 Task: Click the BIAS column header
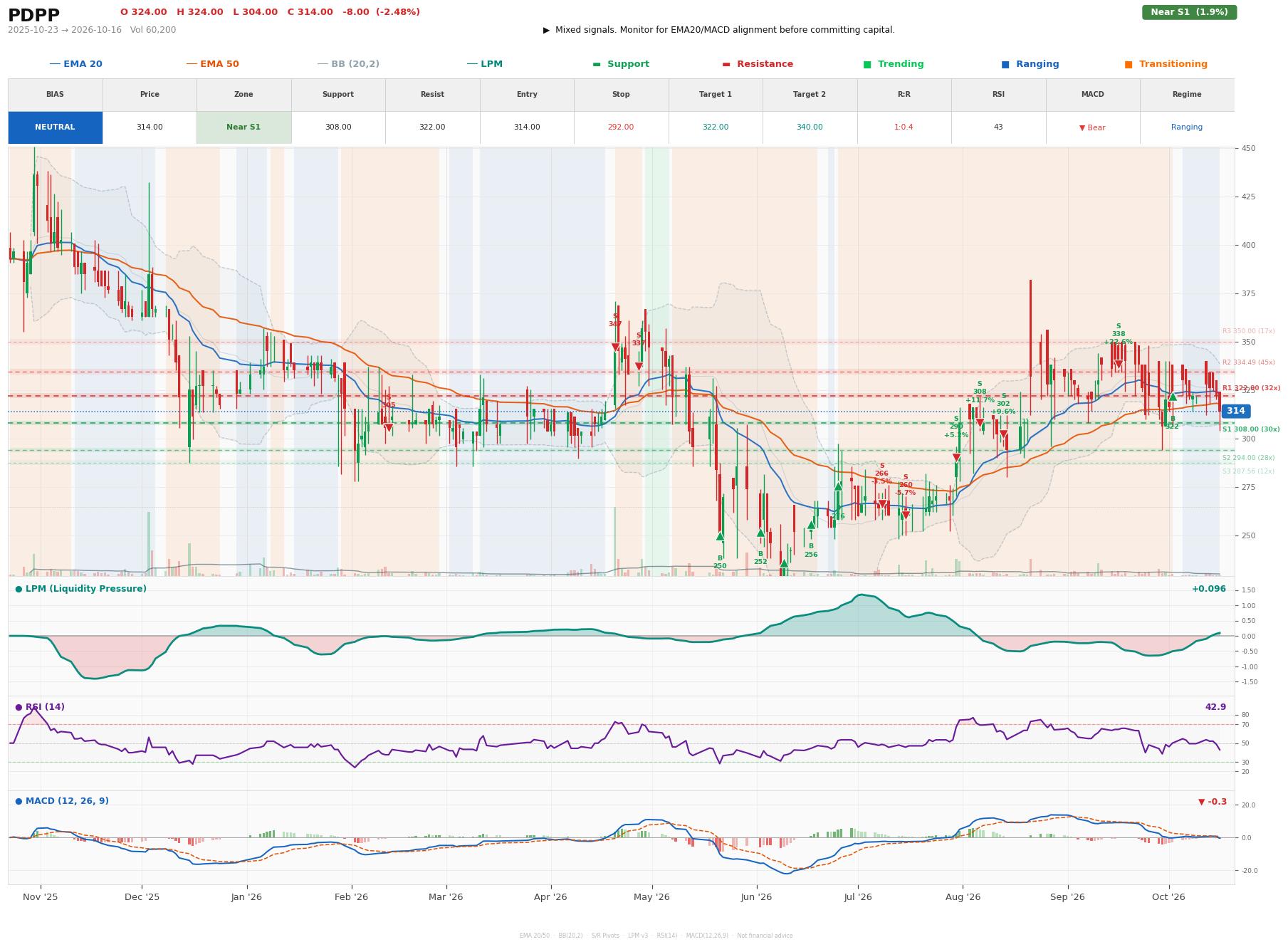point(55,95)
